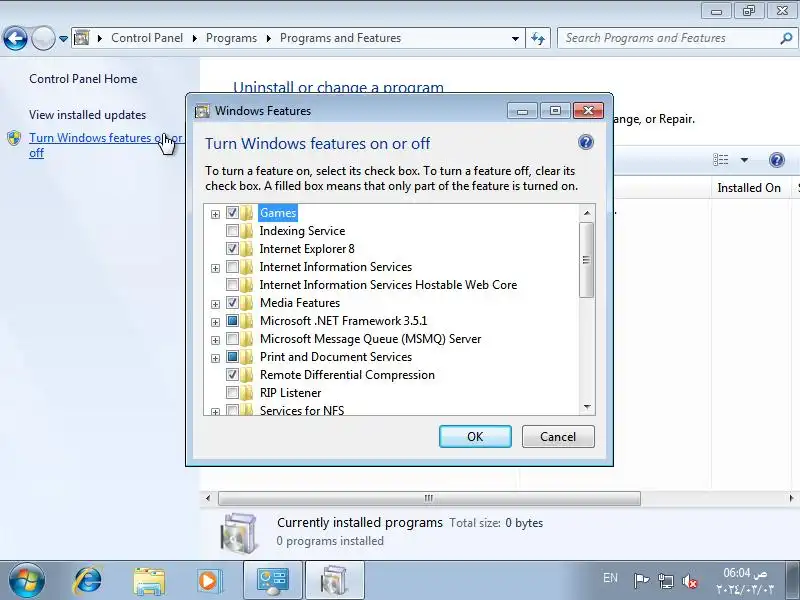Open View installed updates link

pos(87,115)
